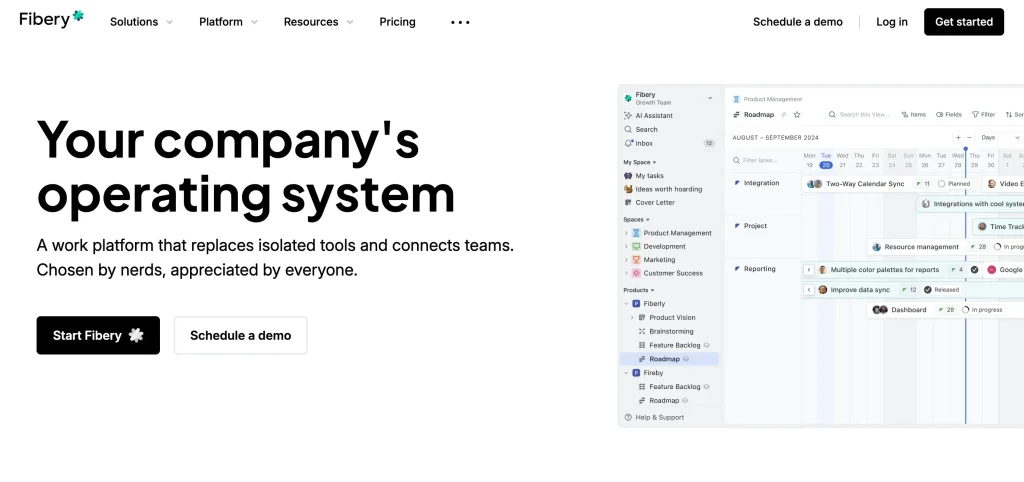The height and width of the screenshot is (482, 1024).
Task: Click Schedule a demo in the top header
Action: 797,22
